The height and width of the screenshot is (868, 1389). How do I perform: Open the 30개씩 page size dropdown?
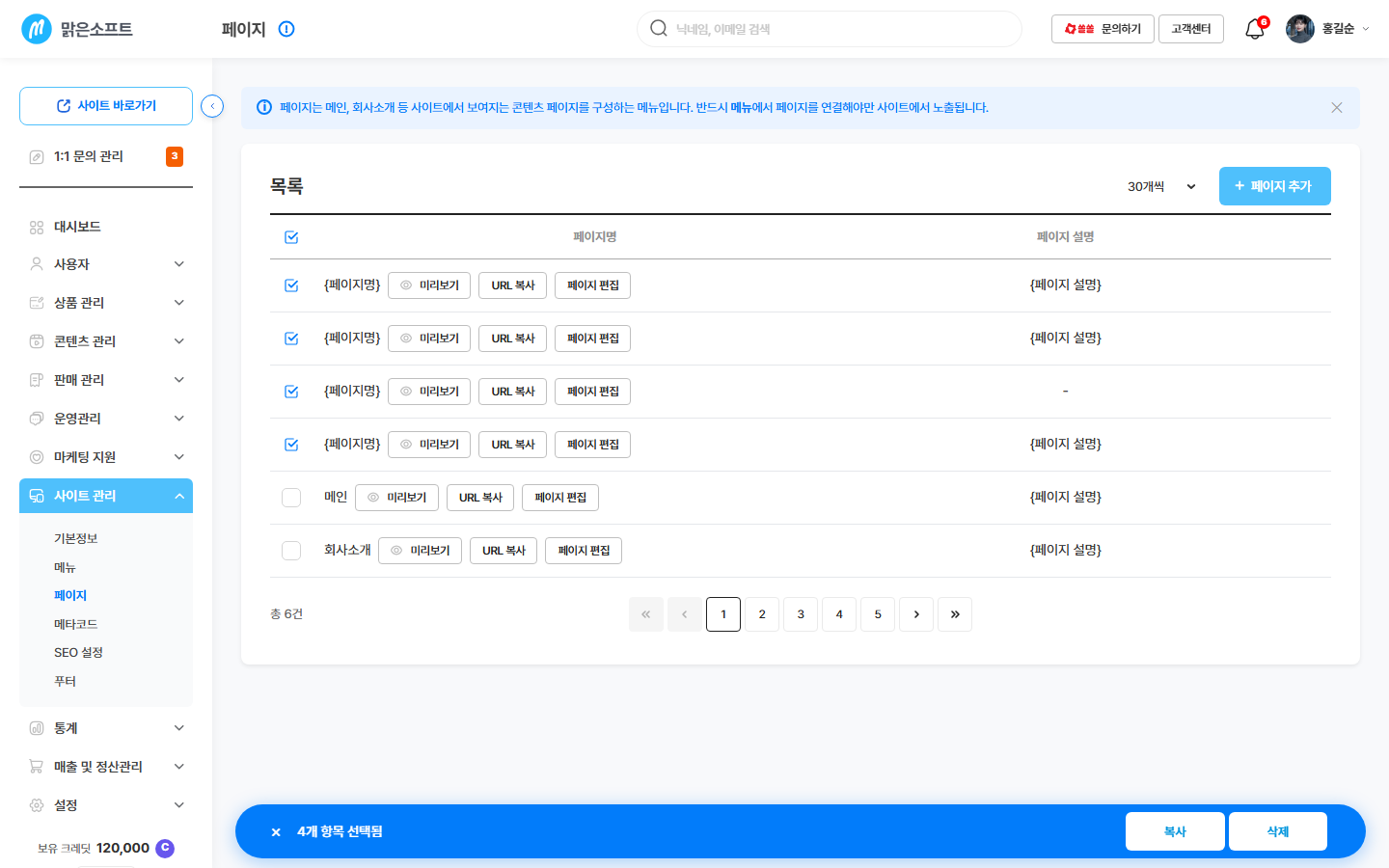coord(1161,186)
